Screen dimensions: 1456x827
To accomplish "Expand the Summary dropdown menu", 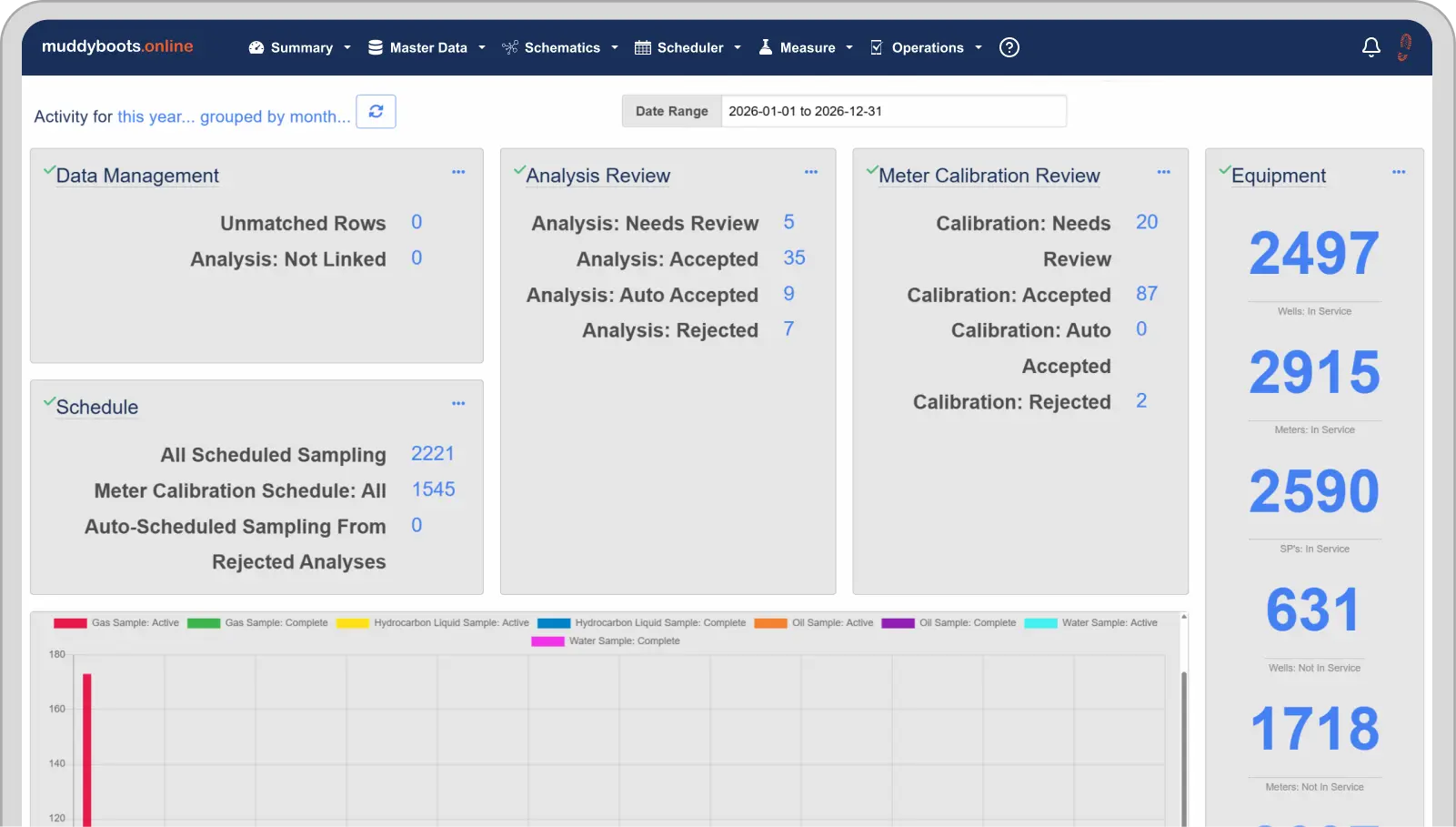I will 300,47.
